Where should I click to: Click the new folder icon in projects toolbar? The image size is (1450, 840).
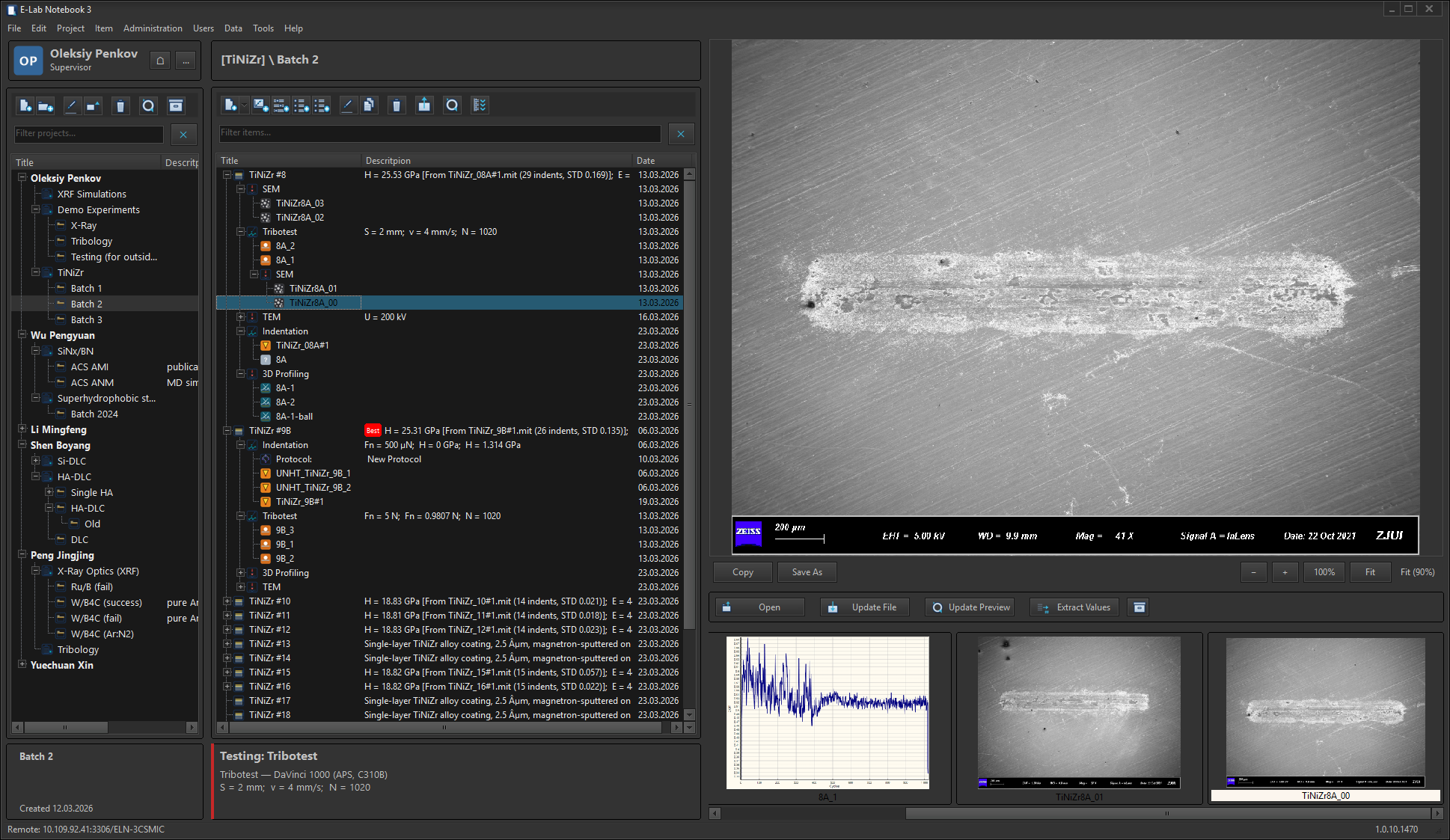tap(46, 106)
